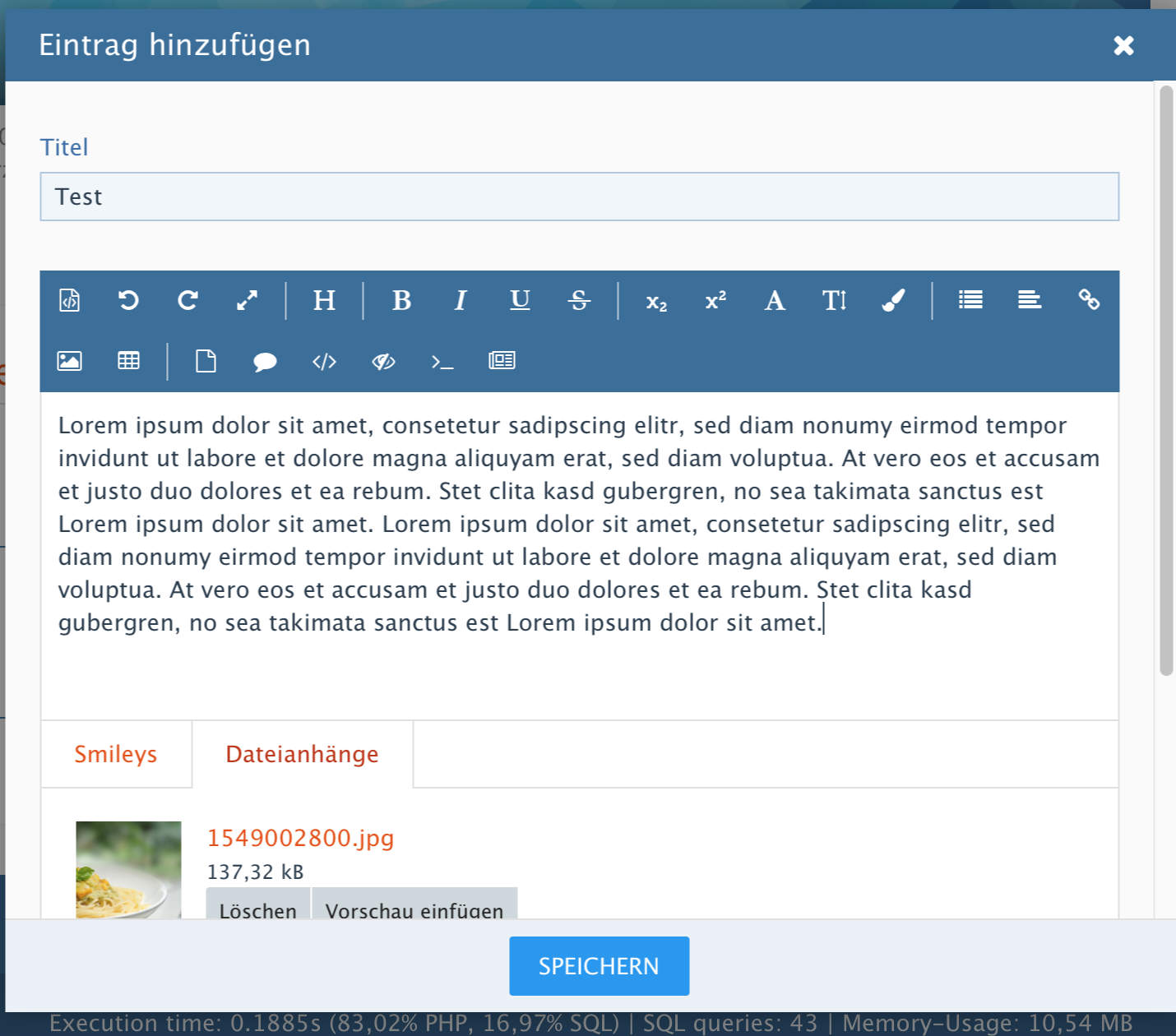Toggle editor source code view
The width and height of the screenshot is (1176, 1036).
[70, 300]
